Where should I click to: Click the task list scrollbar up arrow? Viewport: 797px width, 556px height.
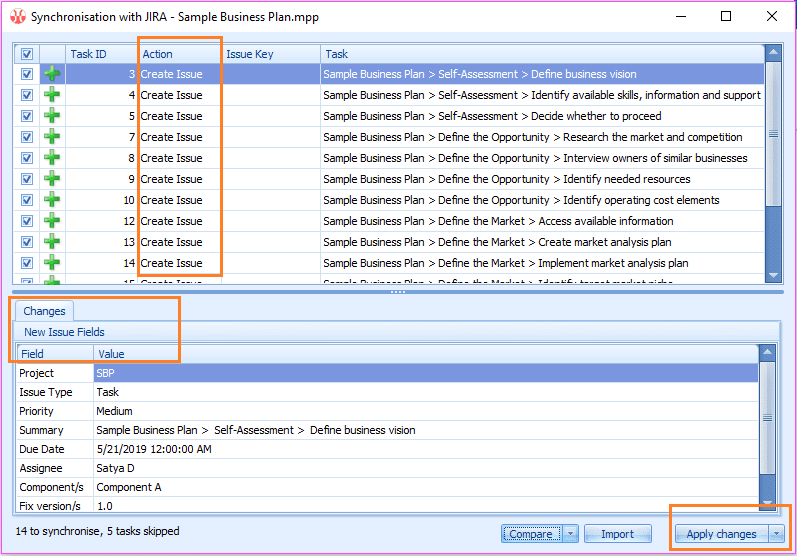pyautogui.click(x=773, y=52)
